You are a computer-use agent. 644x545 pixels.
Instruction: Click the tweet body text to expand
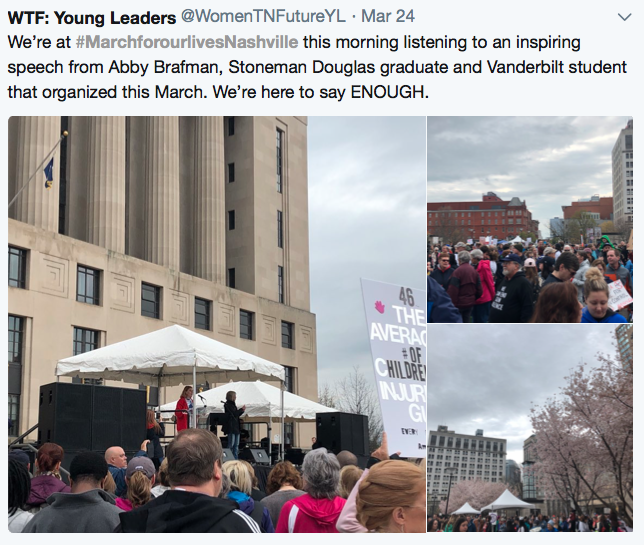pos(317,67)
